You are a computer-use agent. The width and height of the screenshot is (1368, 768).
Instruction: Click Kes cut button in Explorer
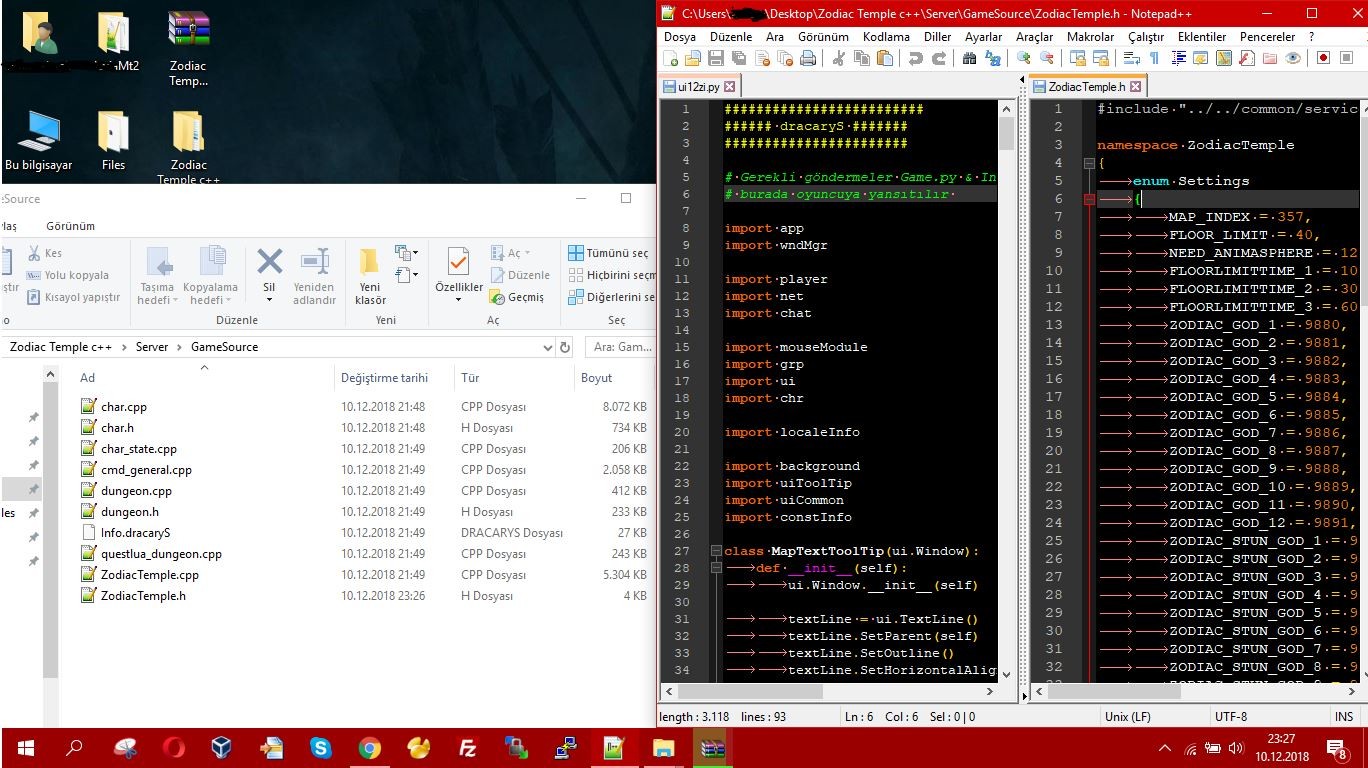pos(45,253)
